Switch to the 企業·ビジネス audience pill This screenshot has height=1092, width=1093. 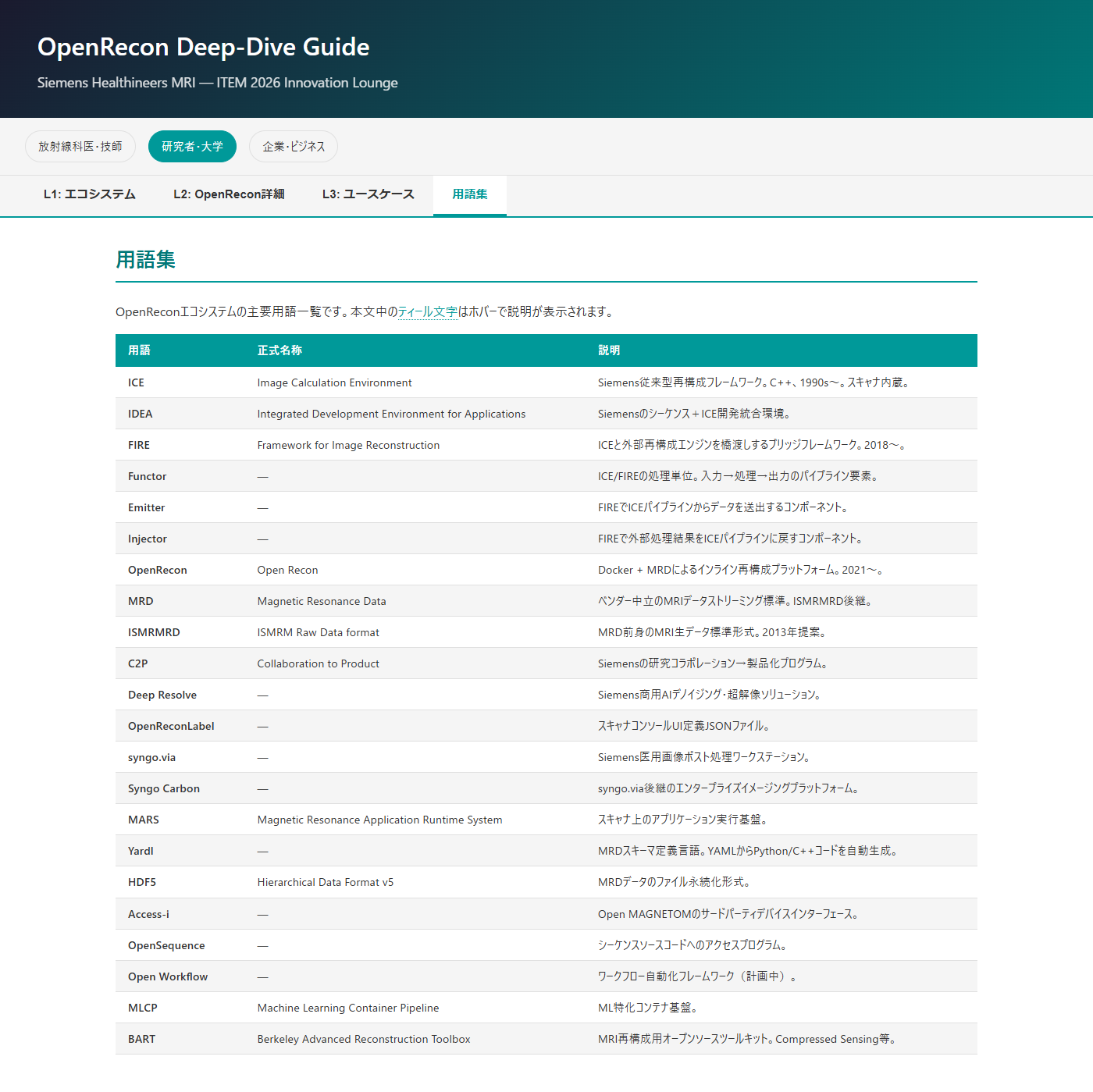294,147
